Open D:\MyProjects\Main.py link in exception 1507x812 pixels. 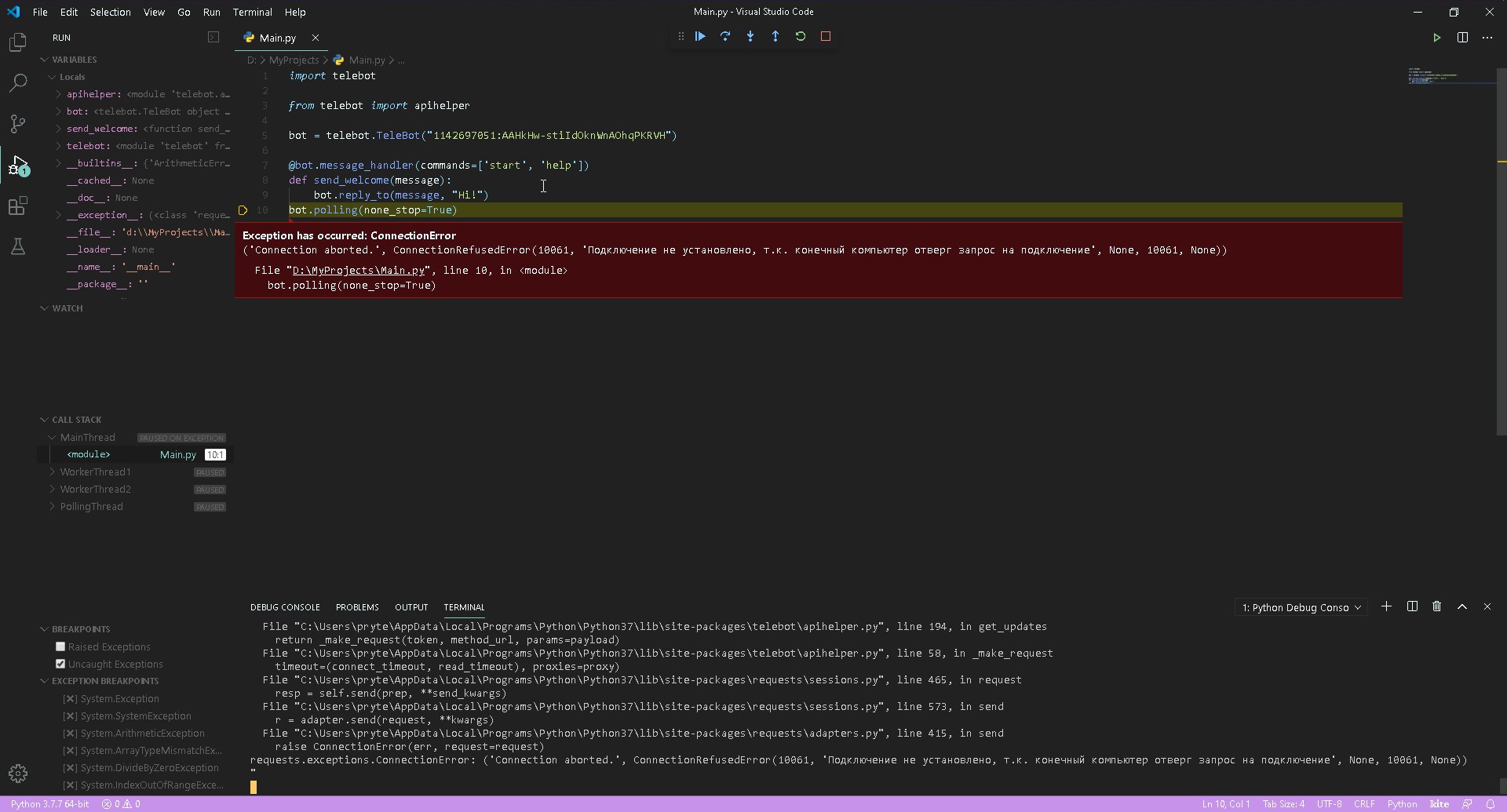click(x=359, y=270)
